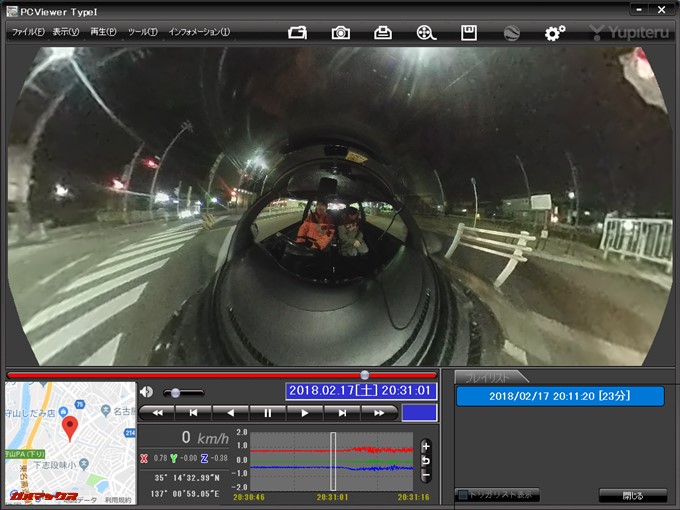Expand the インフォメーション(I) menu

coord(199,32)
